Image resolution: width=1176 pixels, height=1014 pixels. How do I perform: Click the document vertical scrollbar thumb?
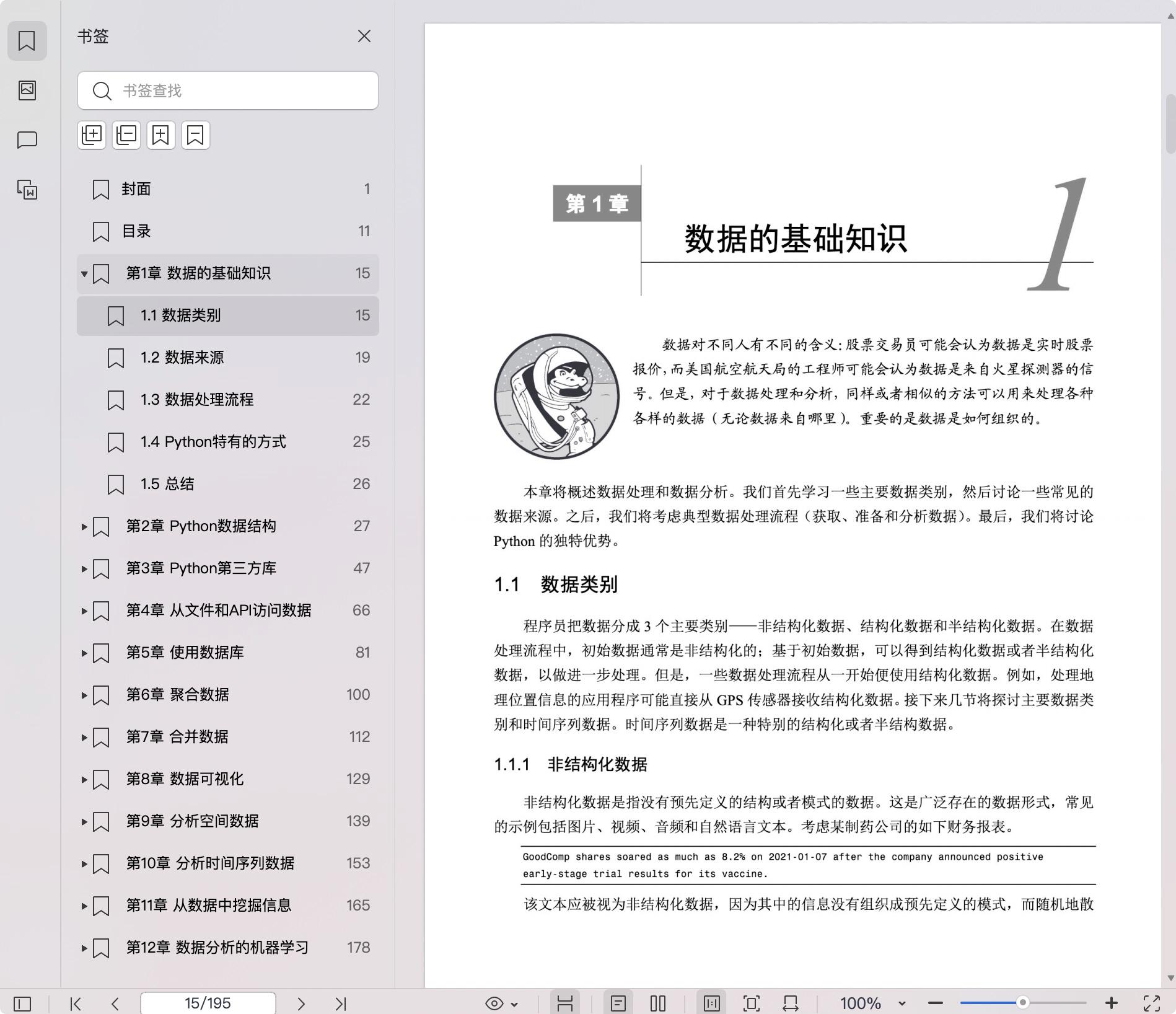tap(1170, 123)
